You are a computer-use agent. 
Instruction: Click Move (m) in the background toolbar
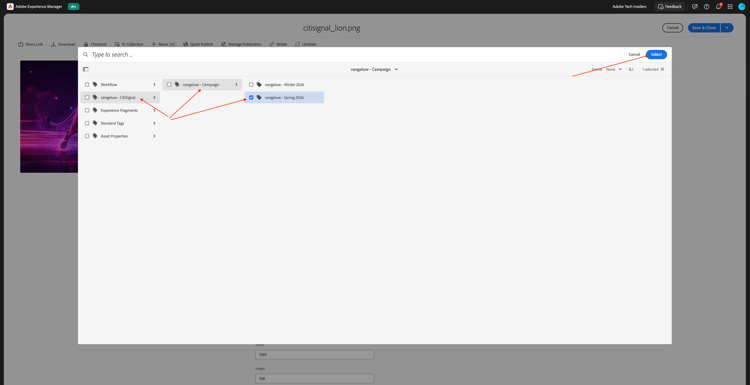(163, 44)
